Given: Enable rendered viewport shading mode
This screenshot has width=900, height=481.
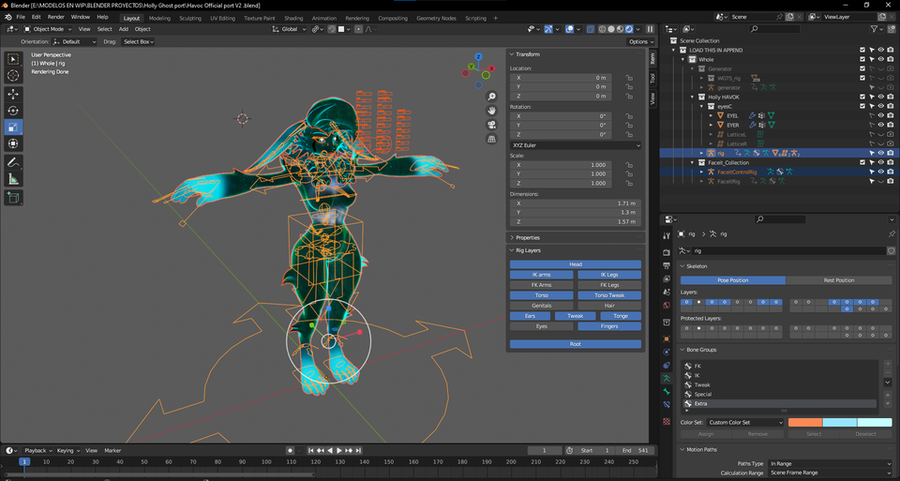Looking at the screenshot, I should [x=629, y=29].
